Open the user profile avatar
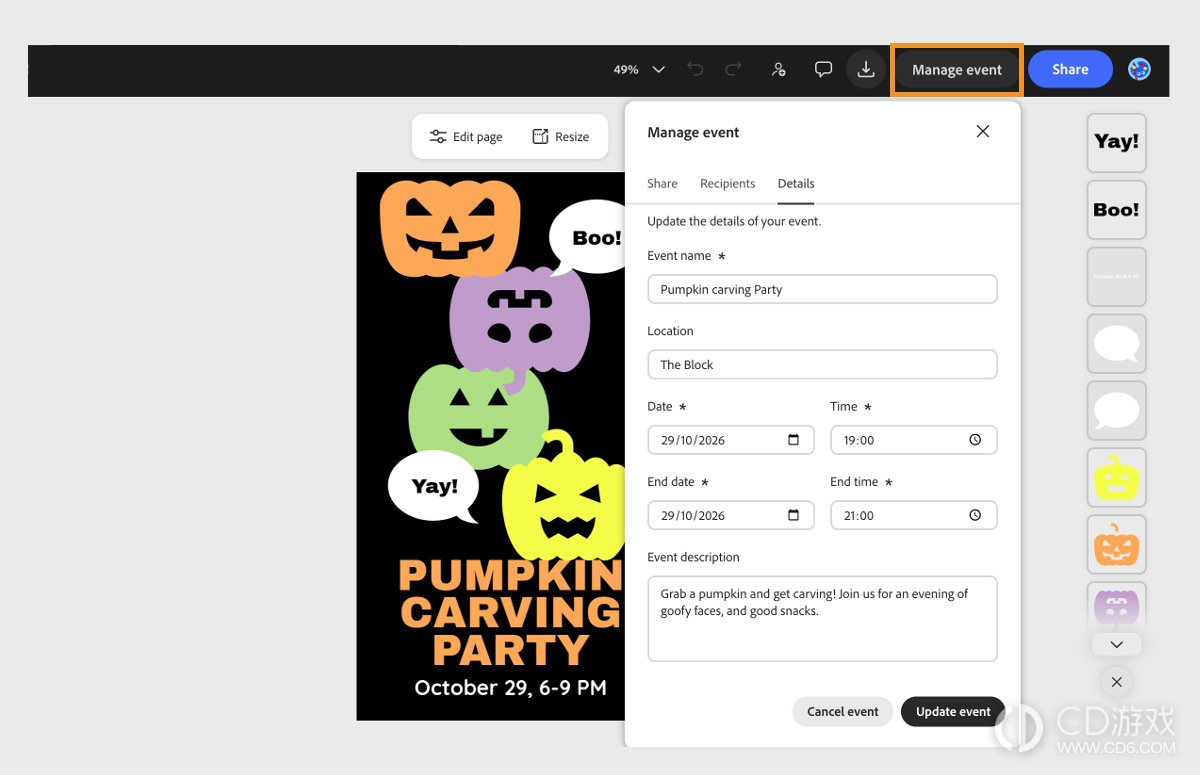The width and height of the screenshot is (1200, 775). [1139, 69]
